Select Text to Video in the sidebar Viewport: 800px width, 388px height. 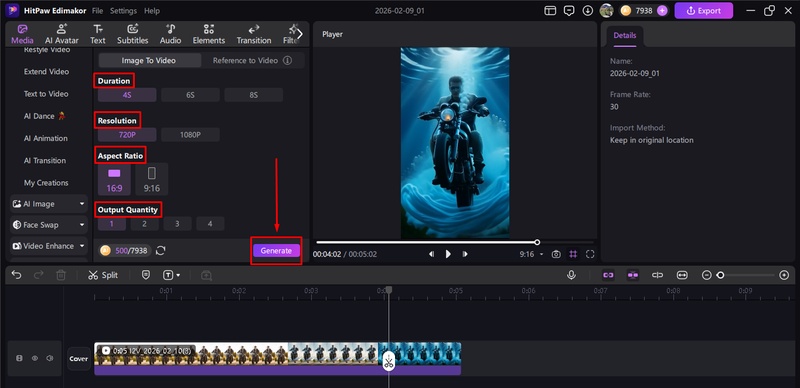pos(46,94)
